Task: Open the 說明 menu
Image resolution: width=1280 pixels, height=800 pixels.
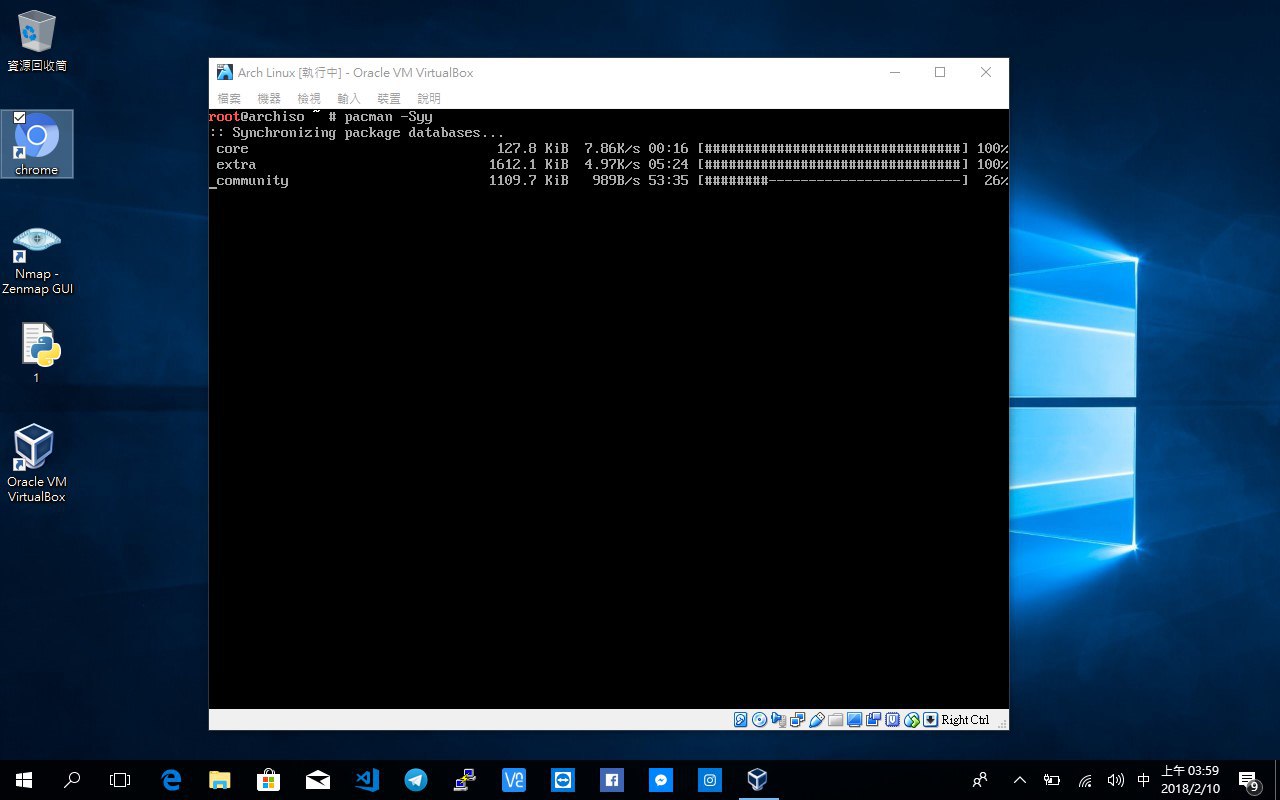Action: pyautogui.click(x=429, y=98)
